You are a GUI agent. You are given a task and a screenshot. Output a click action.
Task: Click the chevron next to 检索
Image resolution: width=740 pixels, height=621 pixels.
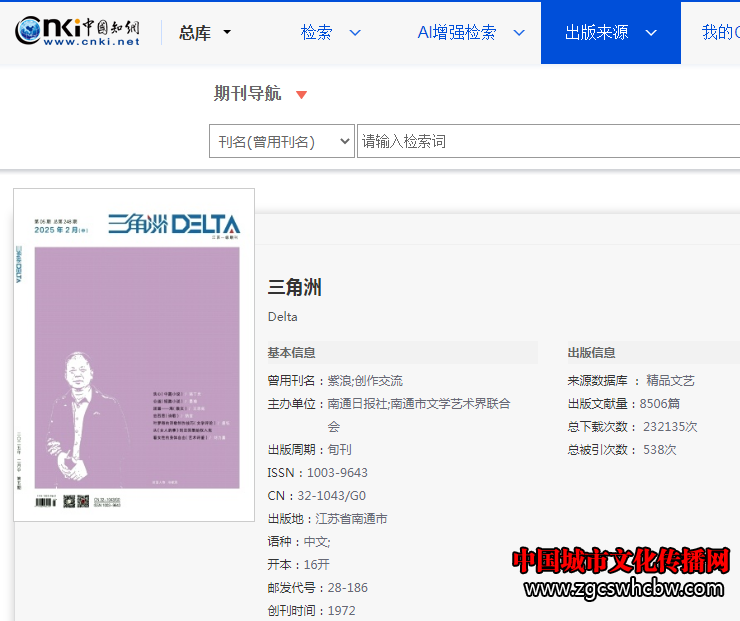(355, 33)
